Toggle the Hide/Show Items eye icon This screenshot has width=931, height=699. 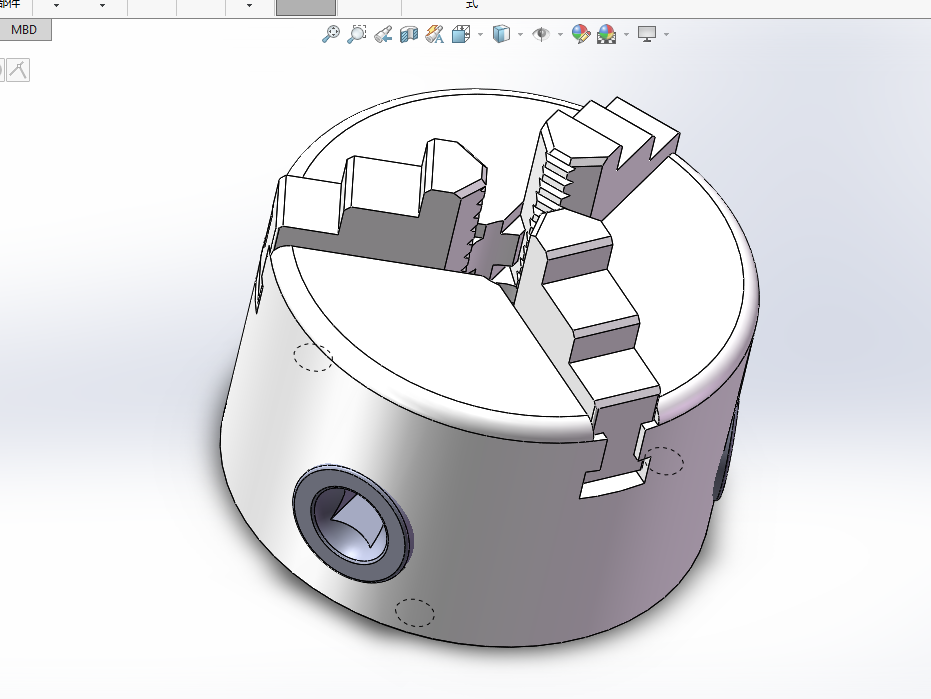[x=541, y=34]
